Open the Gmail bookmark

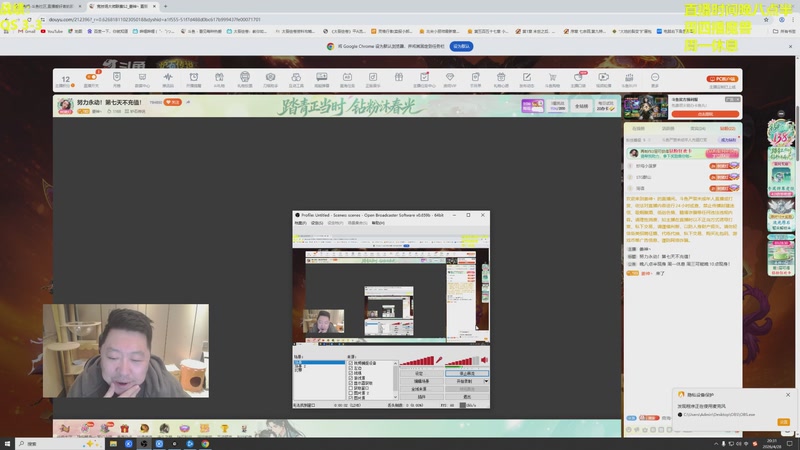(x=27, y=31)
